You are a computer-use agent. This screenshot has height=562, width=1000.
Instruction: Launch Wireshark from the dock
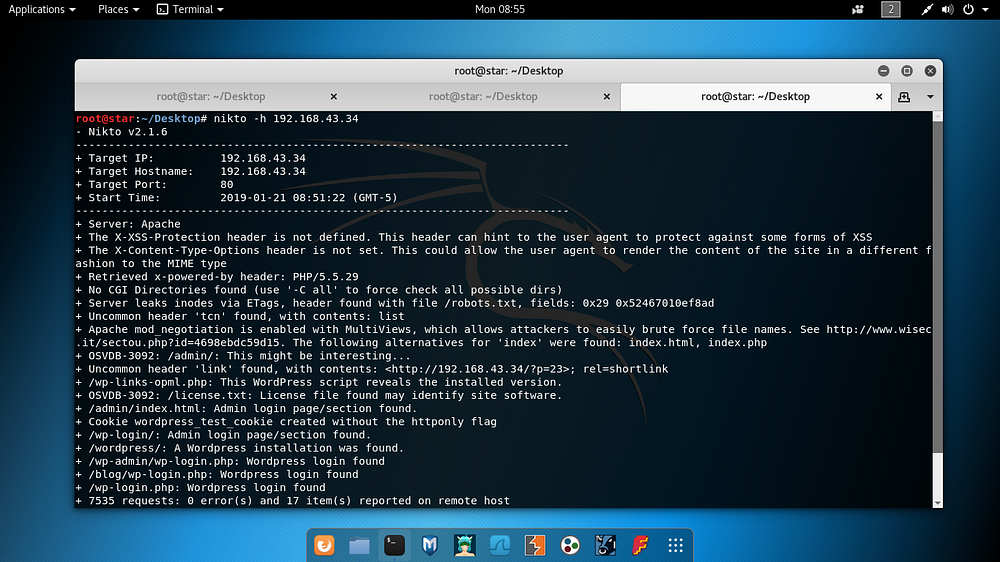point(499,545)
